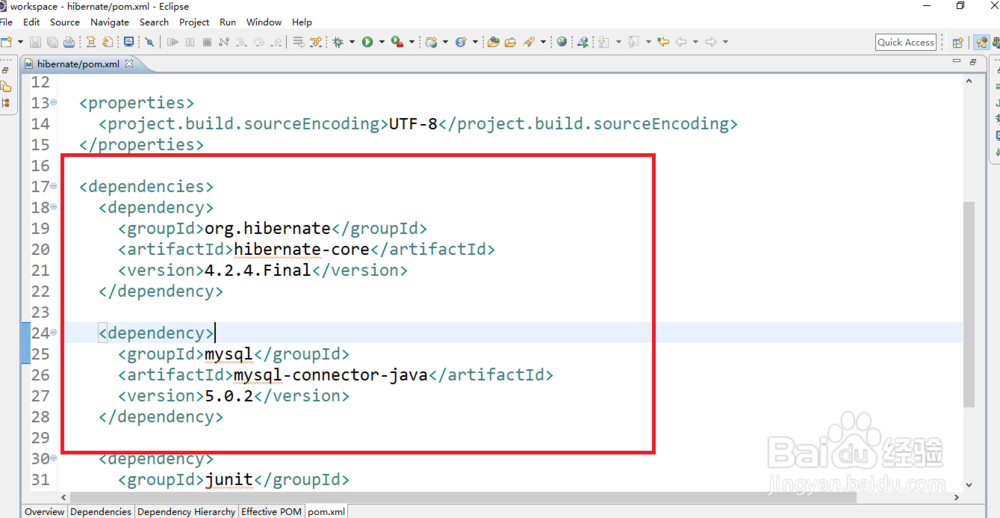This screenshot has width=1000, height=518.
Task: Toggle Use Step Filters icon
Action: point(315,42)
